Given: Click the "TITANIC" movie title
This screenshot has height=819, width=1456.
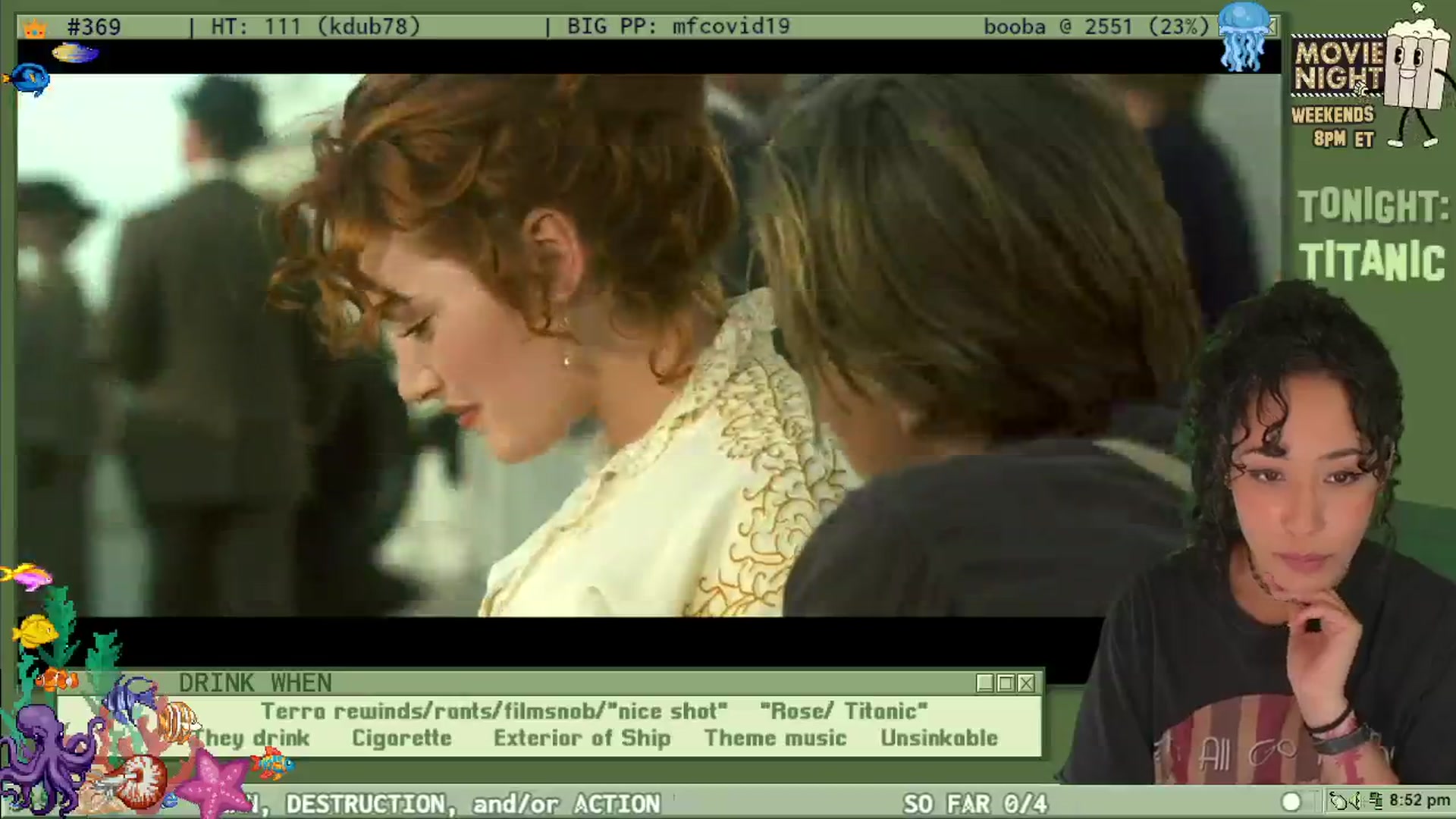Looking at the screenshot, I should [1372, 262].
